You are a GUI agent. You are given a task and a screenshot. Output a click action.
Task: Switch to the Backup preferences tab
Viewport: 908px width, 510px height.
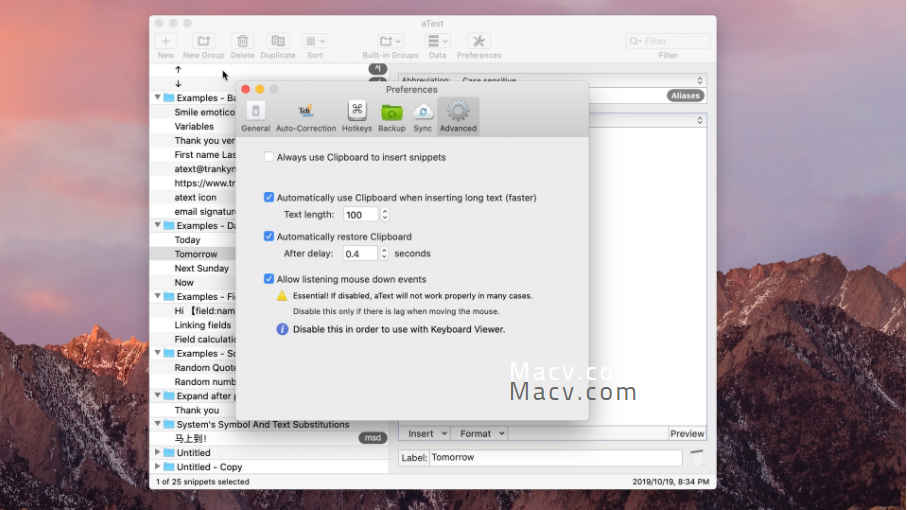click(391, 116)
